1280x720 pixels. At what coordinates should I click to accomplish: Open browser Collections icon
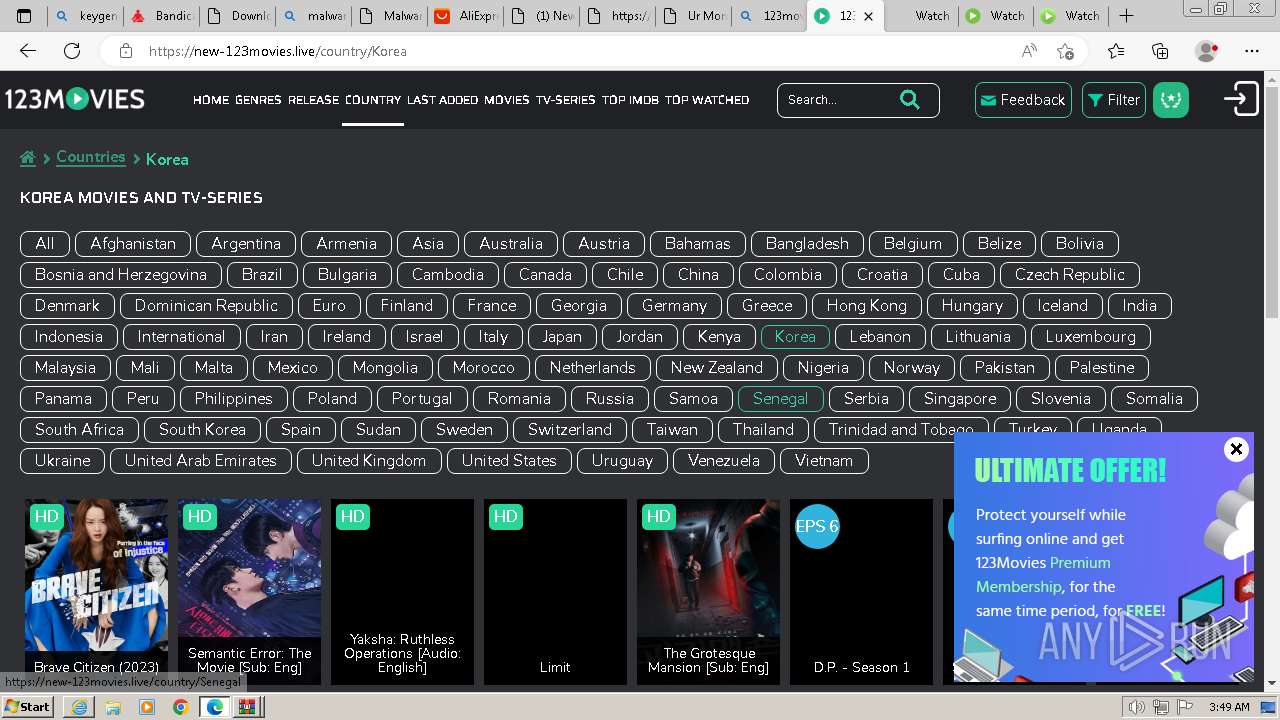tap(1160, 51)
